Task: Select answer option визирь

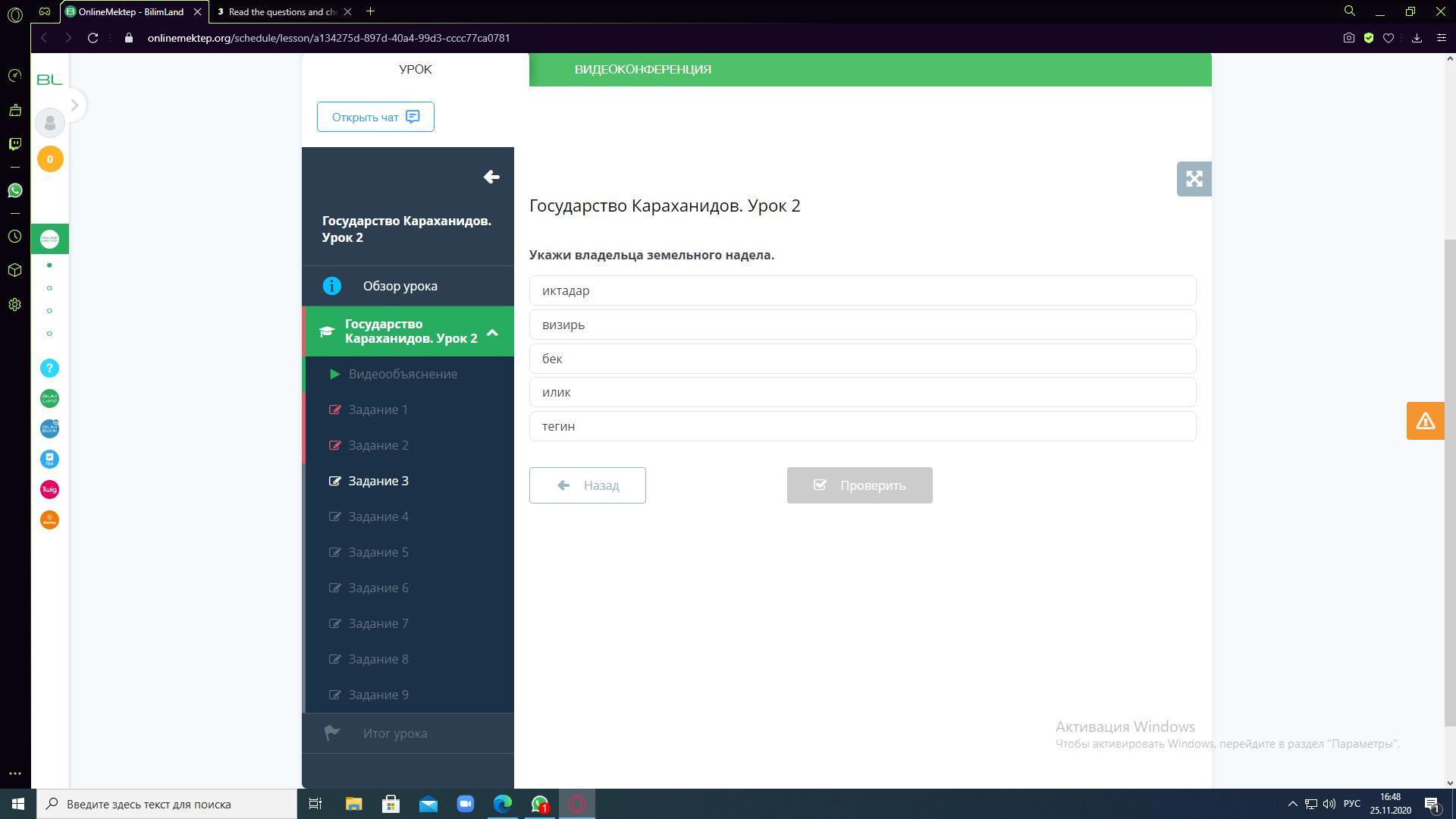Action: point(862,325)
